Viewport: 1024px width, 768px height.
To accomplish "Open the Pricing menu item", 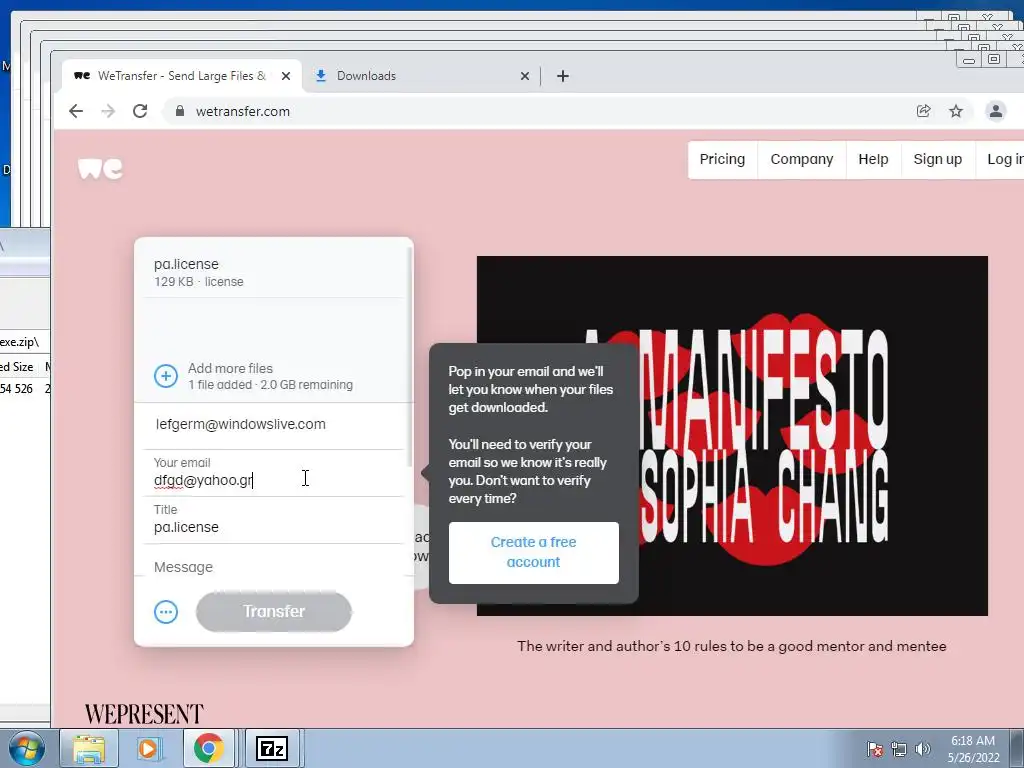I will pos(722,159).
